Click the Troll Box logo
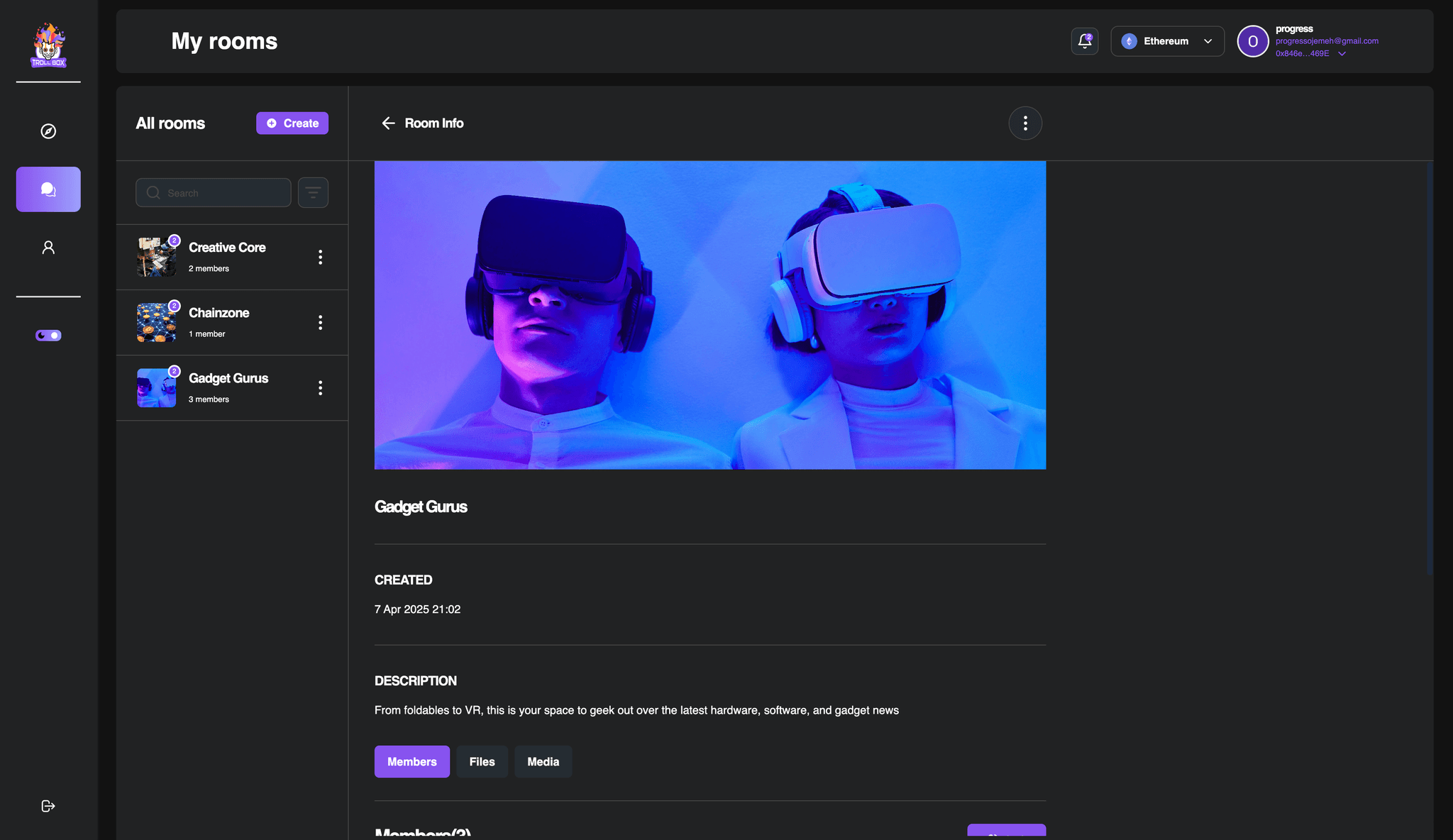Image resolution: width=1453 pixels, height=840 pixels. click(48, 44)
